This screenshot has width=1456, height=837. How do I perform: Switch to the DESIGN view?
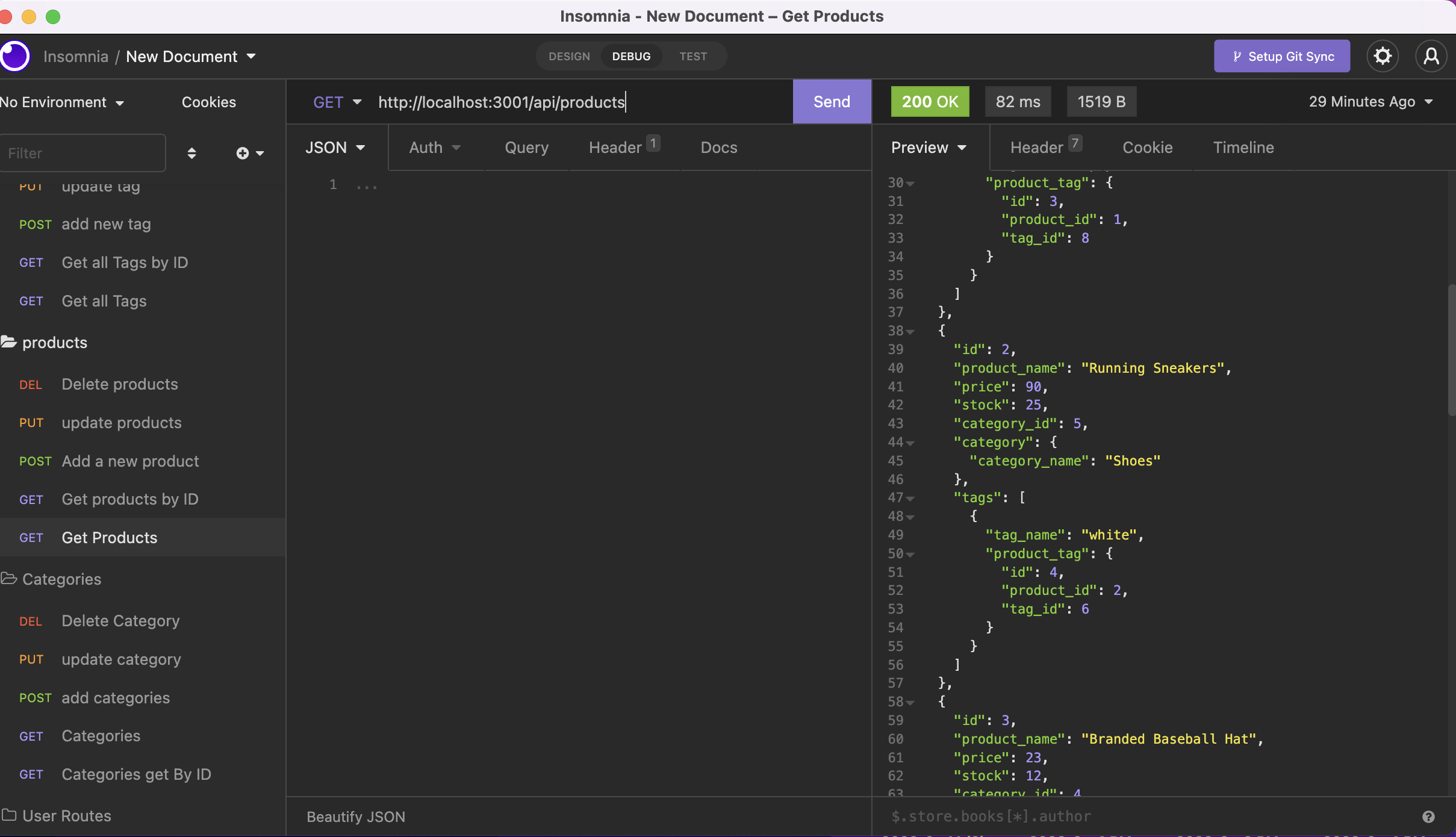pos(569,56)
